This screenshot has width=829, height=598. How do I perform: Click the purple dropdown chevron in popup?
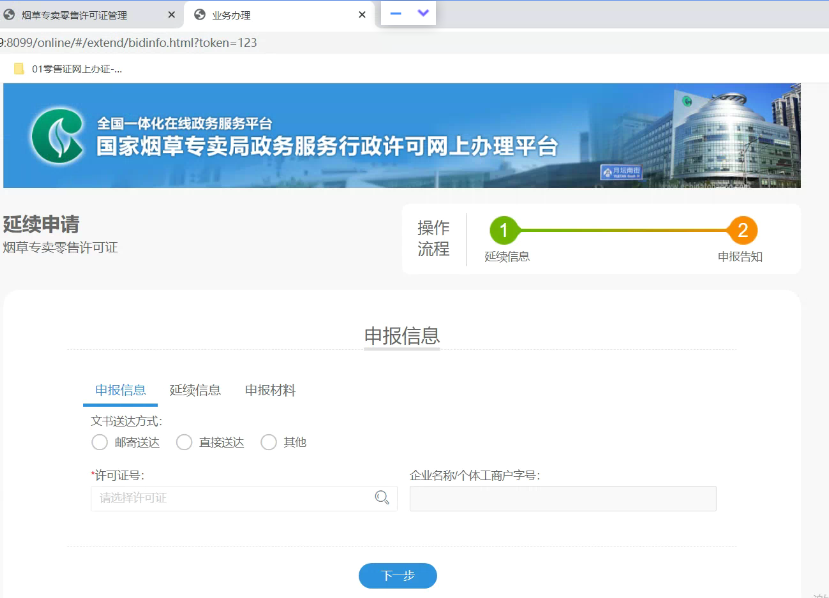click(423, 13)
